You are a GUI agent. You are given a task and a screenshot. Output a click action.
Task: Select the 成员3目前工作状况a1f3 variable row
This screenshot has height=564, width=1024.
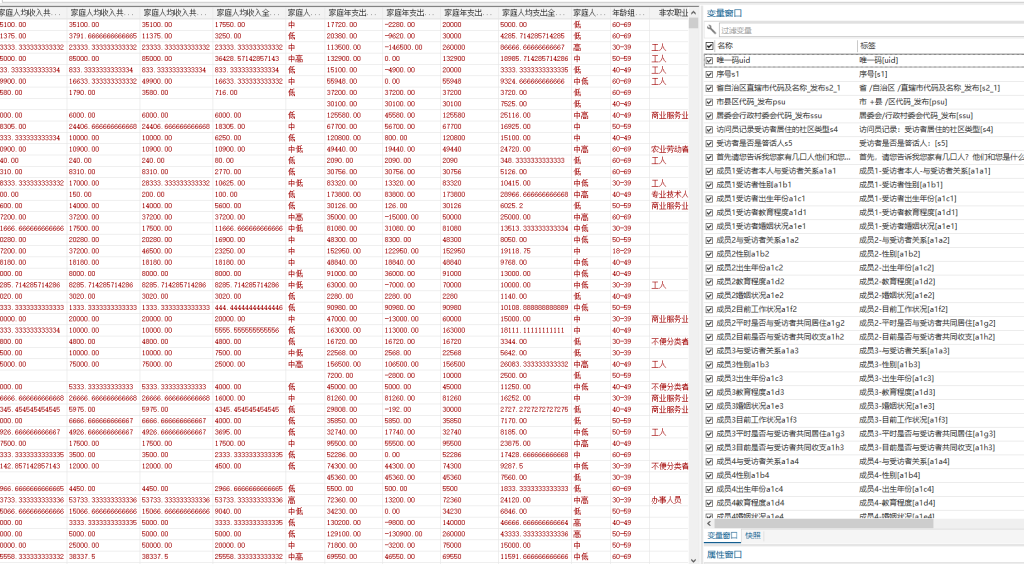pos(865,420)
